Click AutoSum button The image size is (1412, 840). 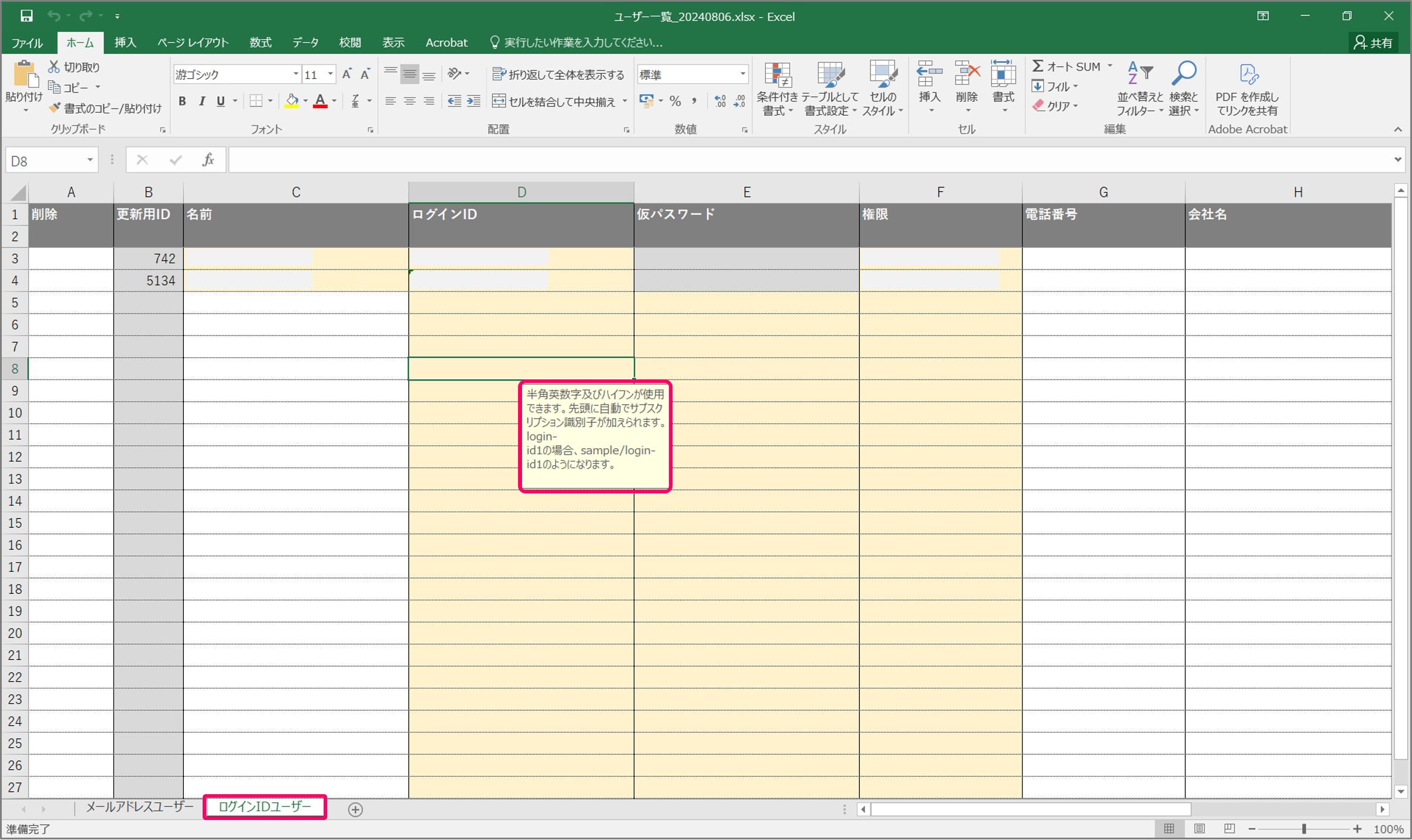click(1066, 66)
